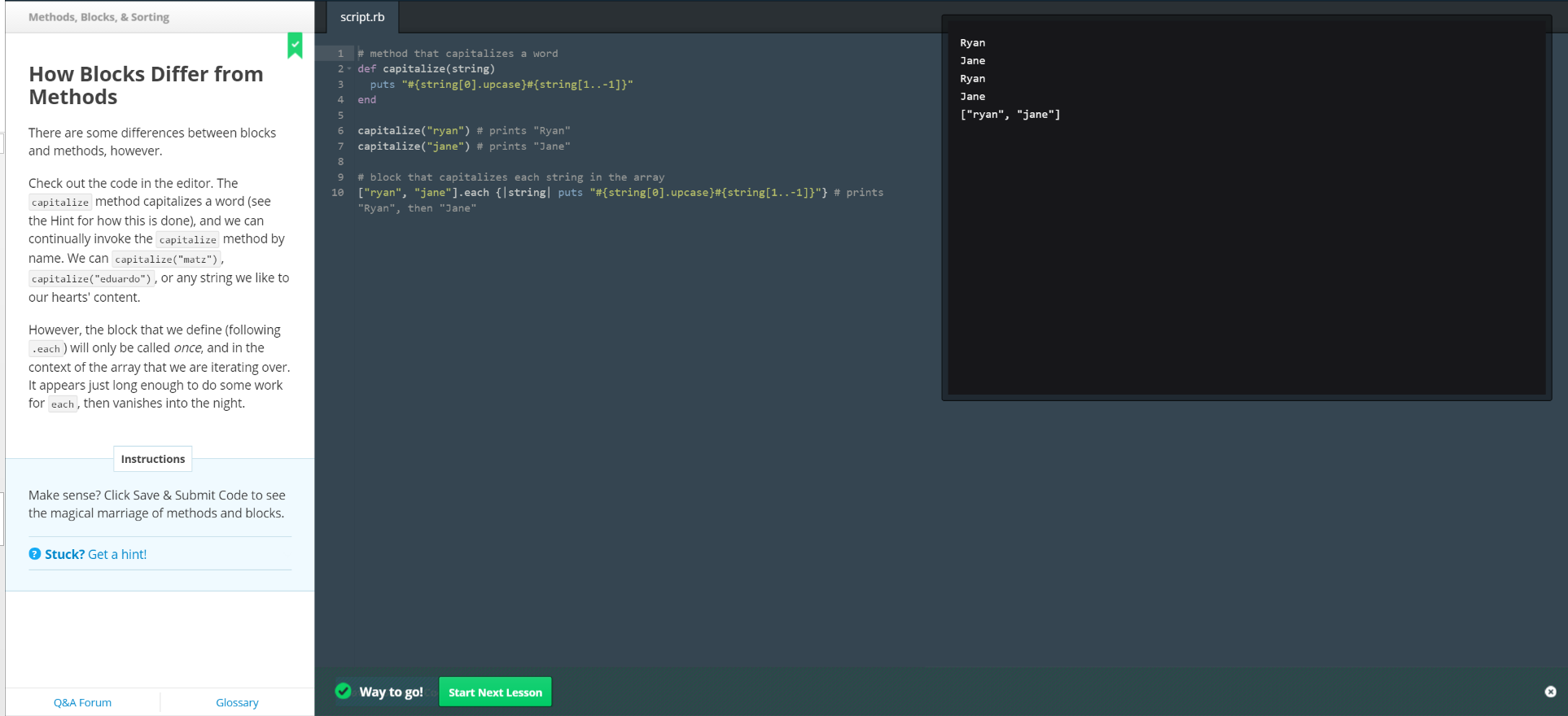Open the Methods, Blocks, & Sorting course header
This screenshot has width=1568, height=716.
pyautogui.click(x=99, y=17)
